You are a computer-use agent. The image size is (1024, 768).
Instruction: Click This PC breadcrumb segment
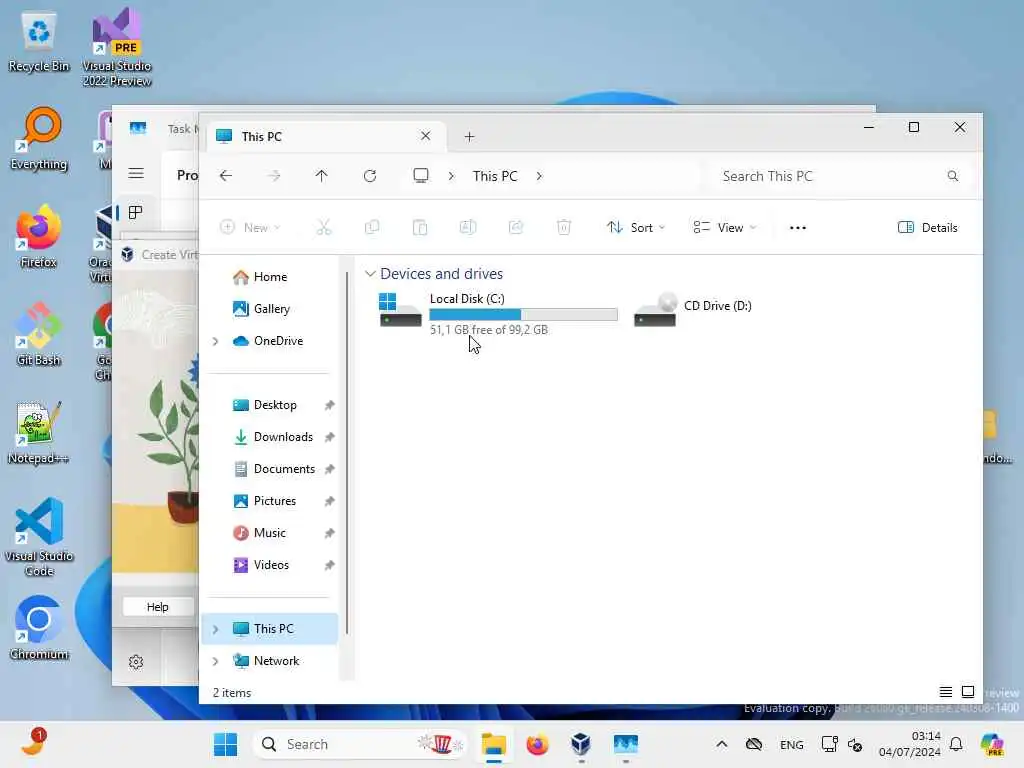(495, 176)
